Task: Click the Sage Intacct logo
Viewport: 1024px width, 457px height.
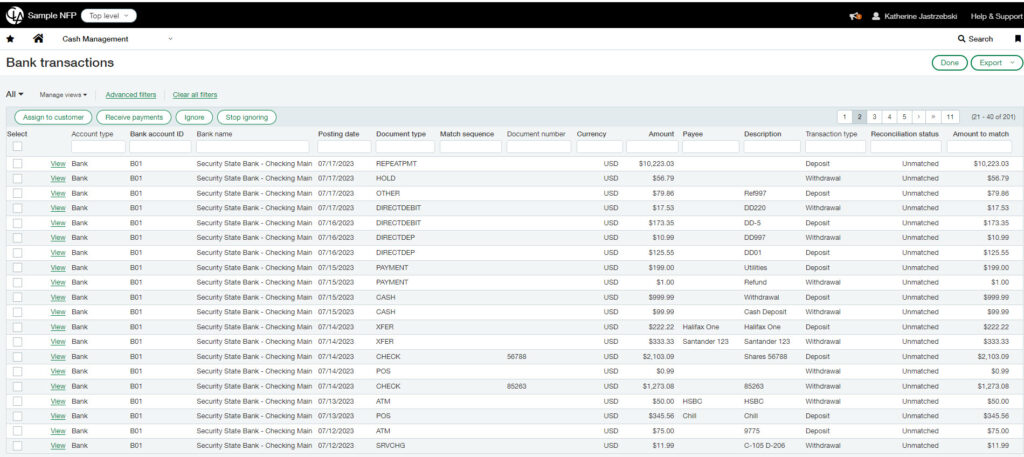Action: (16, 15)
